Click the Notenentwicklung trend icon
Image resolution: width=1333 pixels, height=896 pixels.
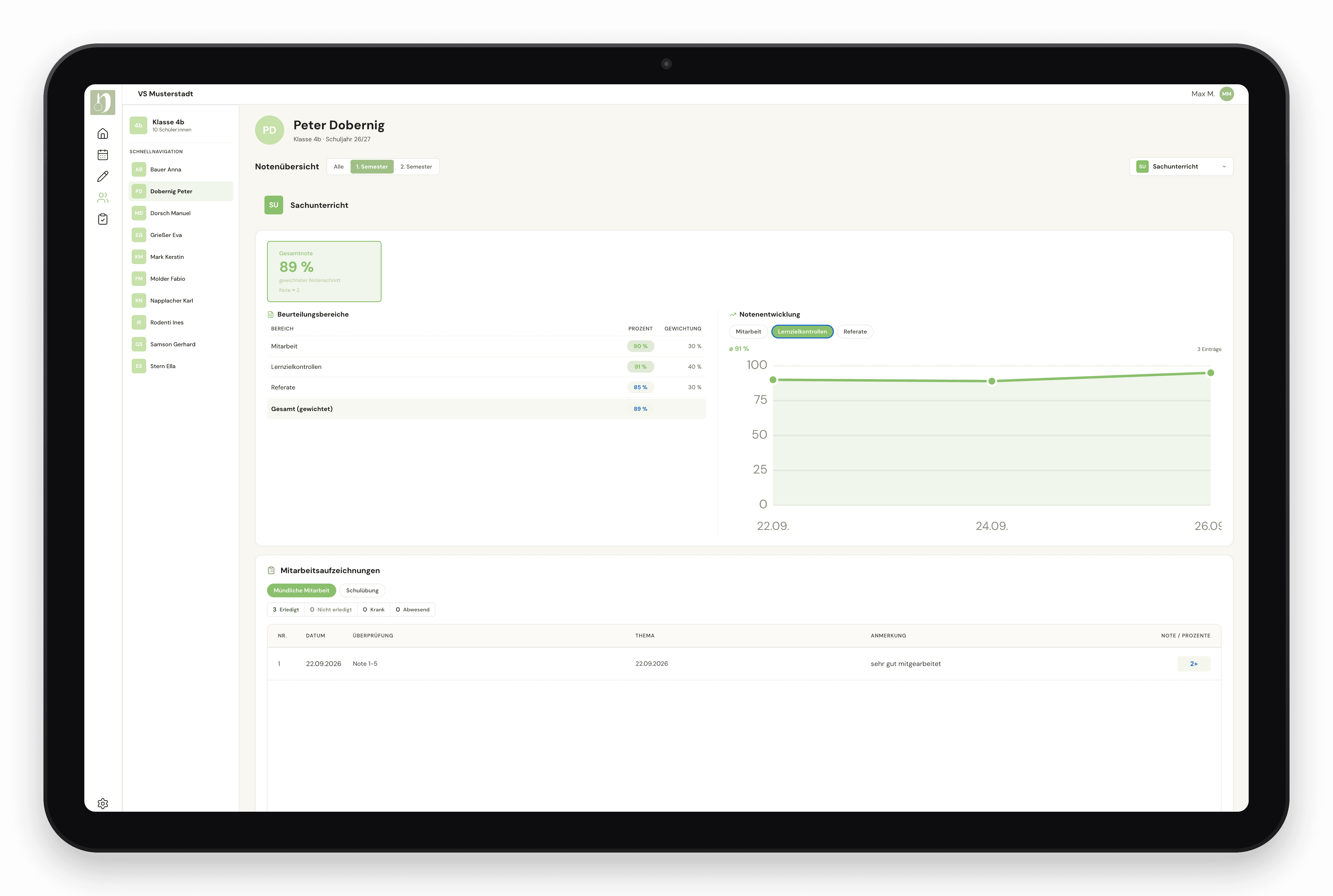pos(733,314)
